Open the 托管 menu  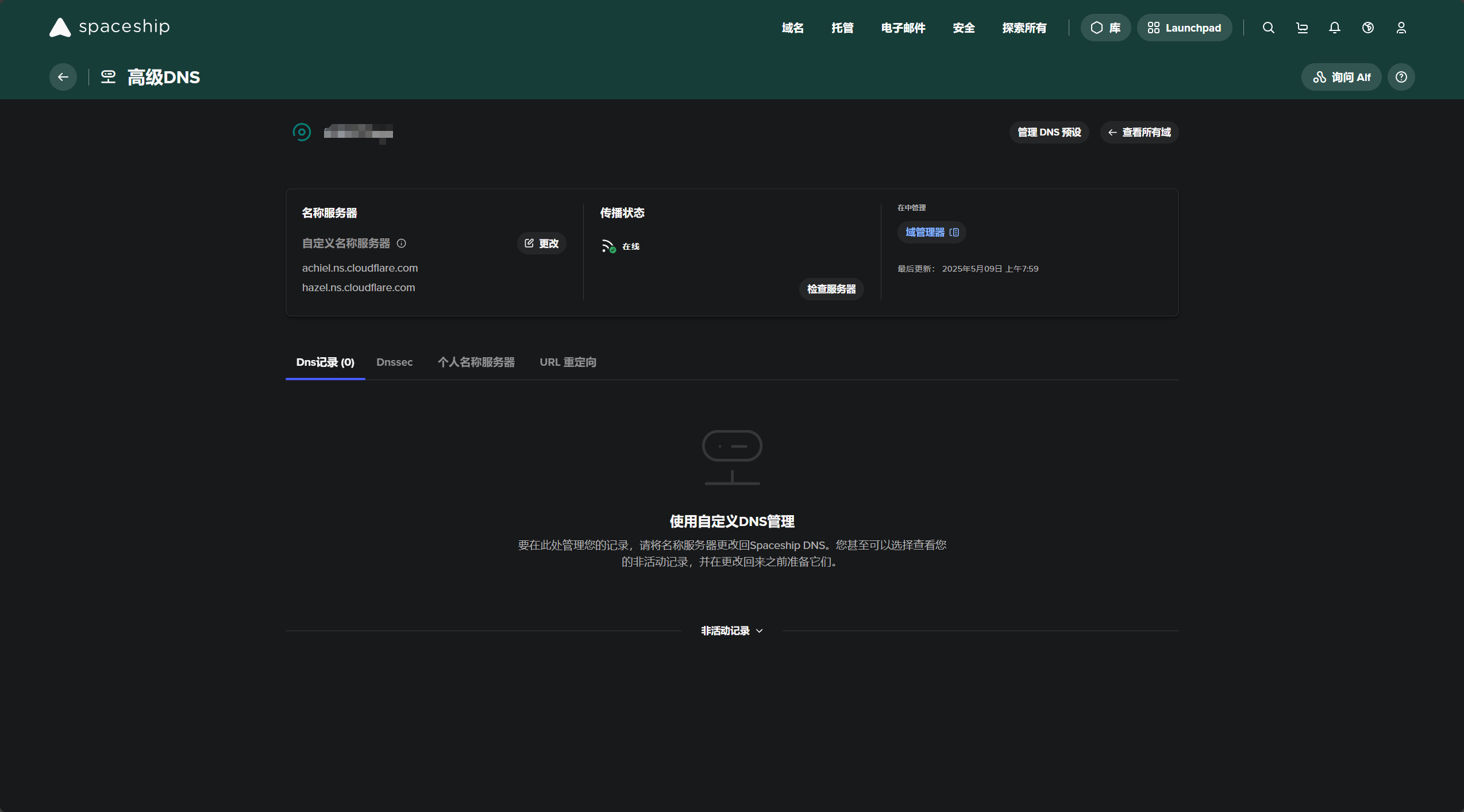[x=842, y=28]
